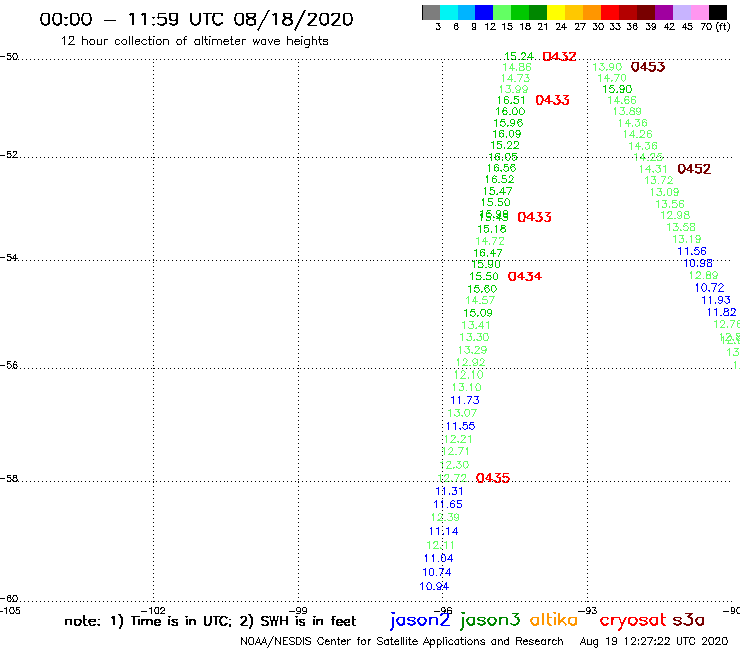Select the wave height value 16.09
The image size is (740, 650).
click(x=507, y=134)
